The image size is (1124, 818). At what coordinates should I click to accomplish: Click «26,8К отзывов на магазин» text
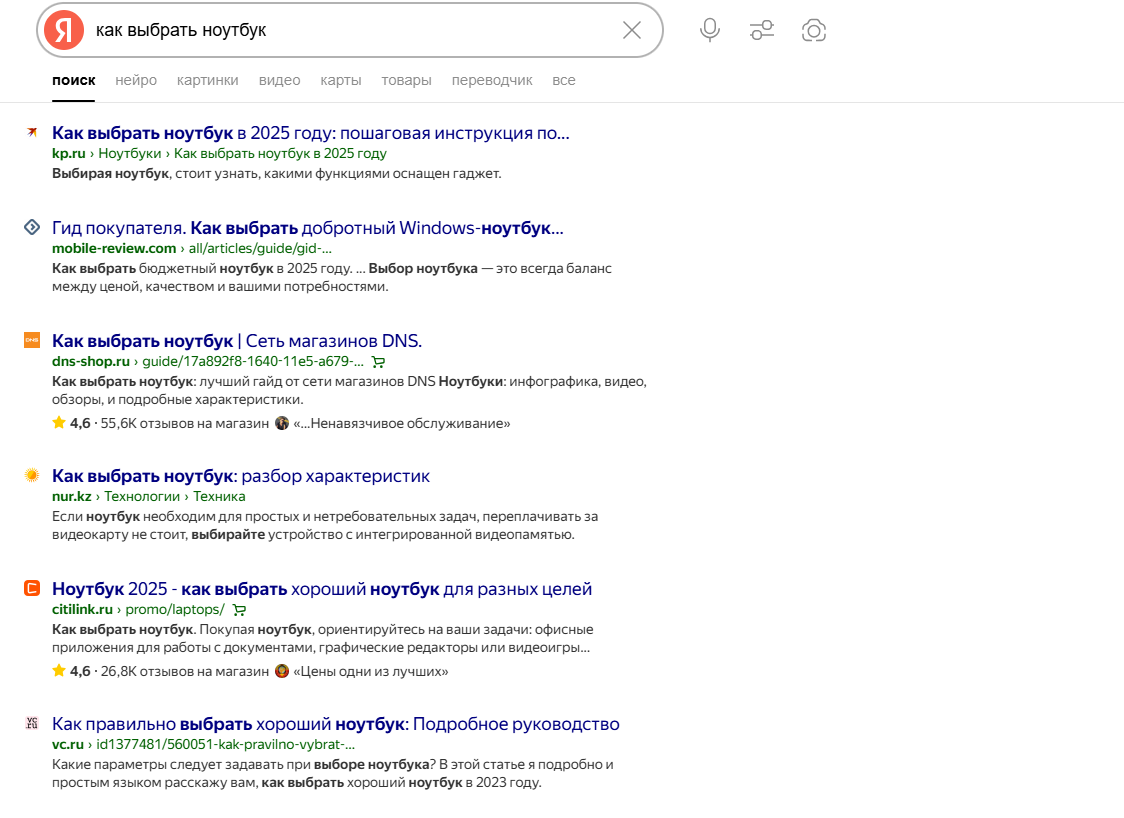[185, 671]
